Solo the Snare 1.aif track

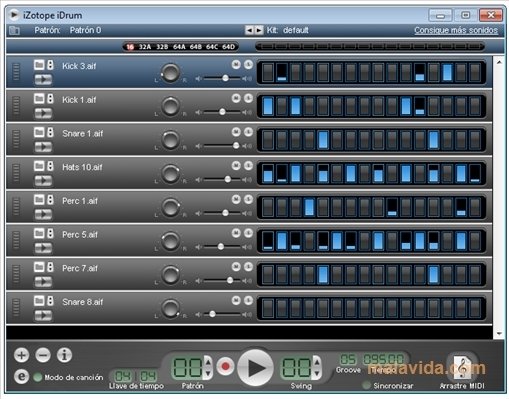coord(248,132)
